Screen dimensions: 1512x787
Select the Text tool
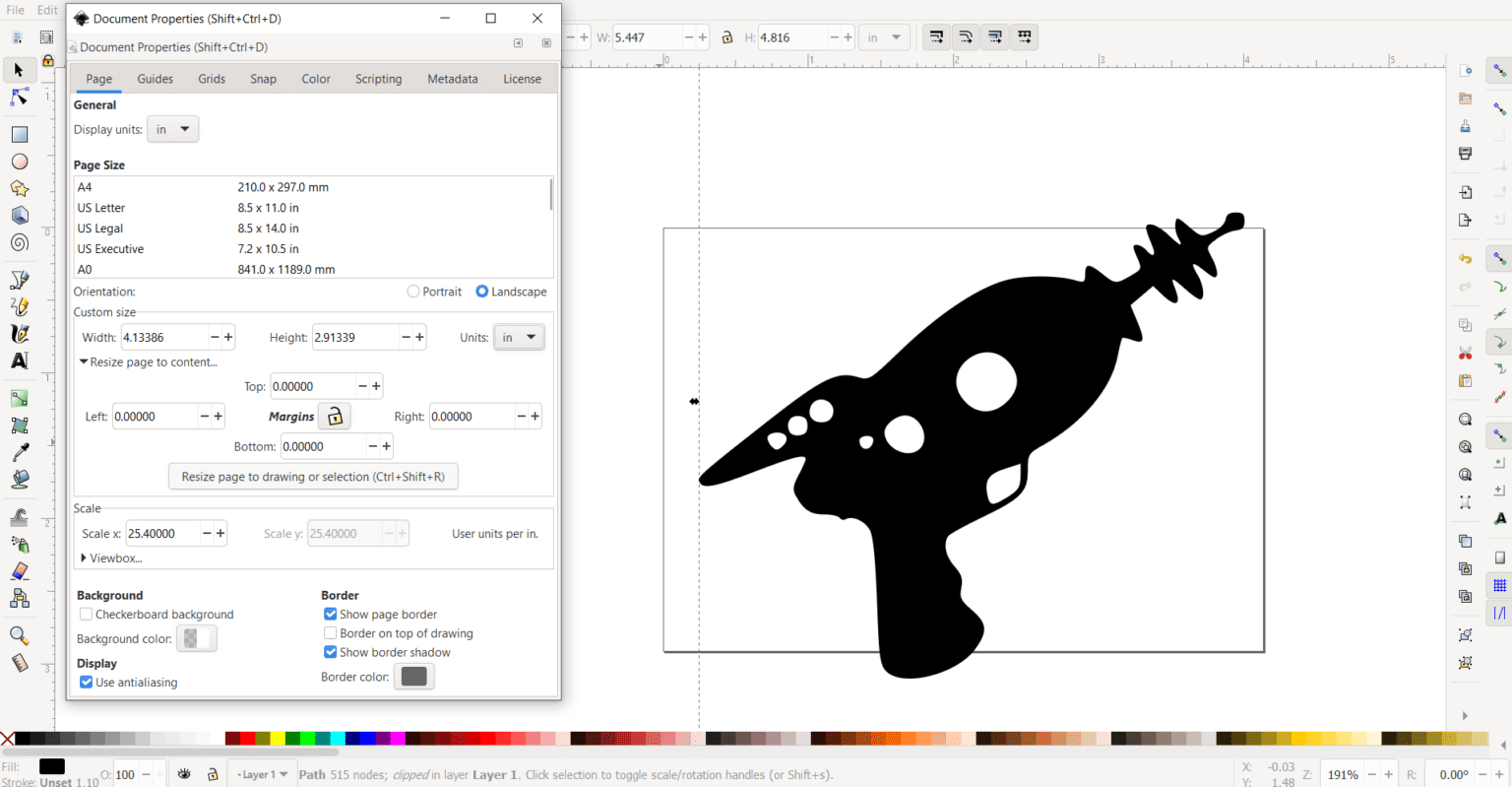pos(19,361)
